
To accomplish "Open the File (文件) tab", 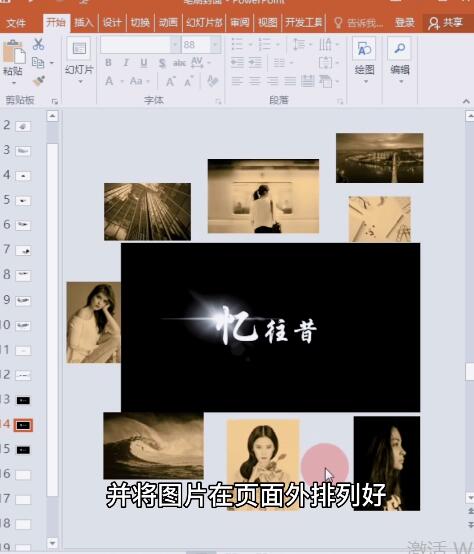I will (x=16, y=23).
